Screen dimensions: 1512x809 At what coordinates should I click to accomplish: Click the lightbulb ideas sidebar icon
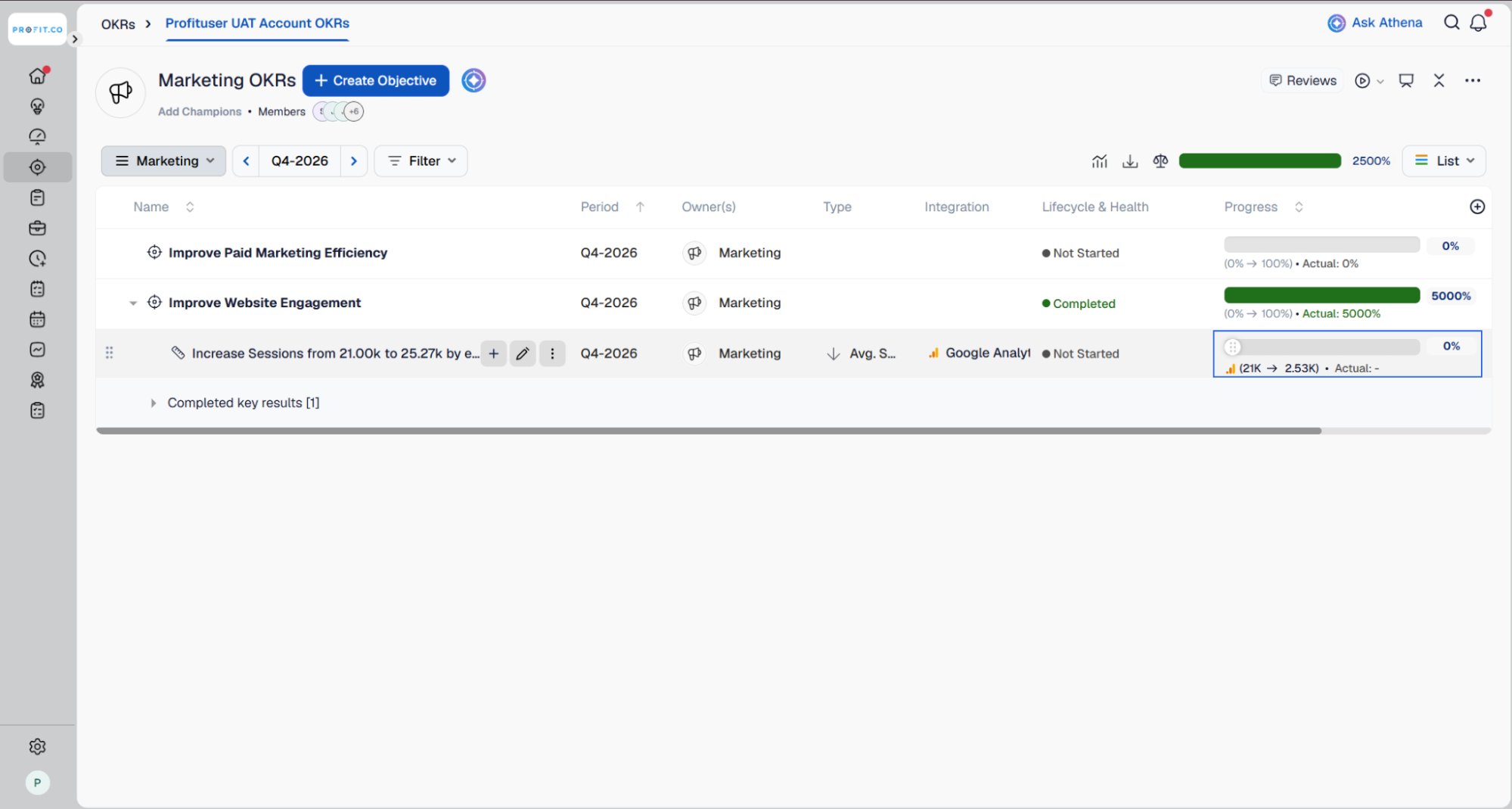tap(37, 106)
